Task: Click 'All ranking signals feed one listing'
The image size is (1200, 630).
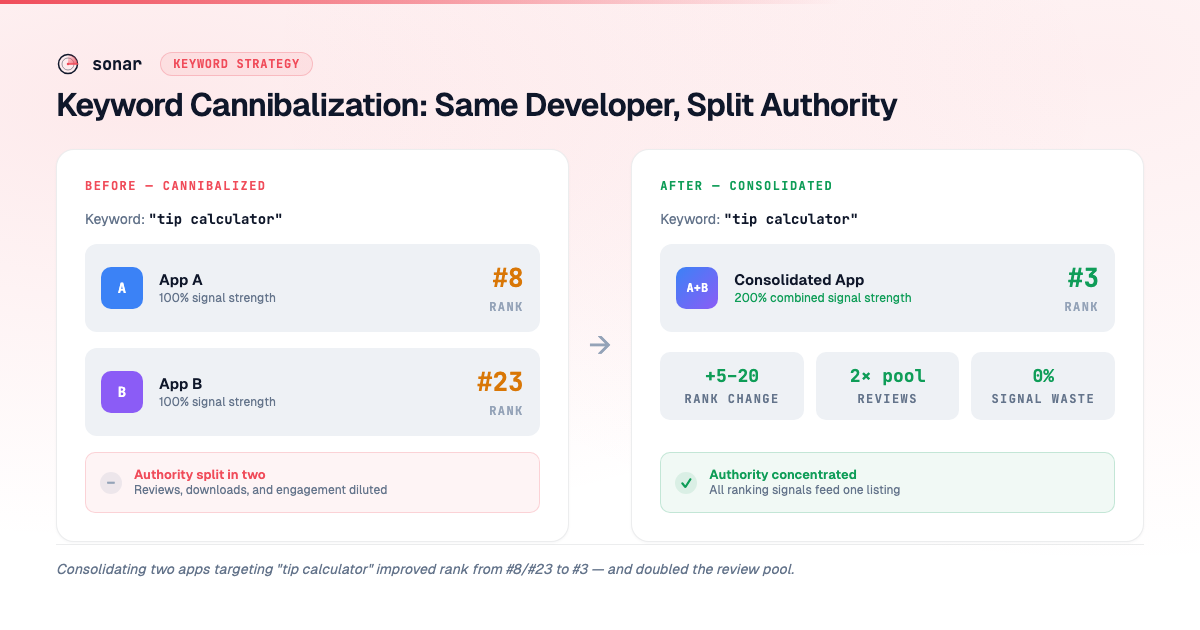Action: coord(805,490)
